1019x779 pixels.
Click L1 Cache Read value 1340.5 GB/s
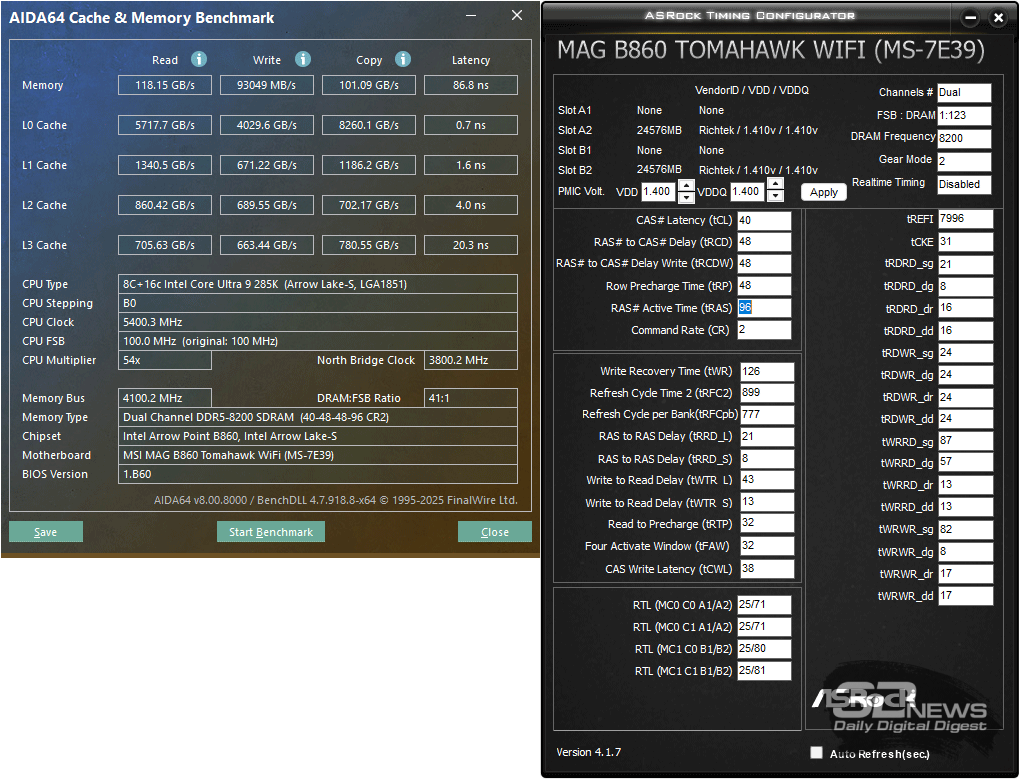(x=165, y=165)
